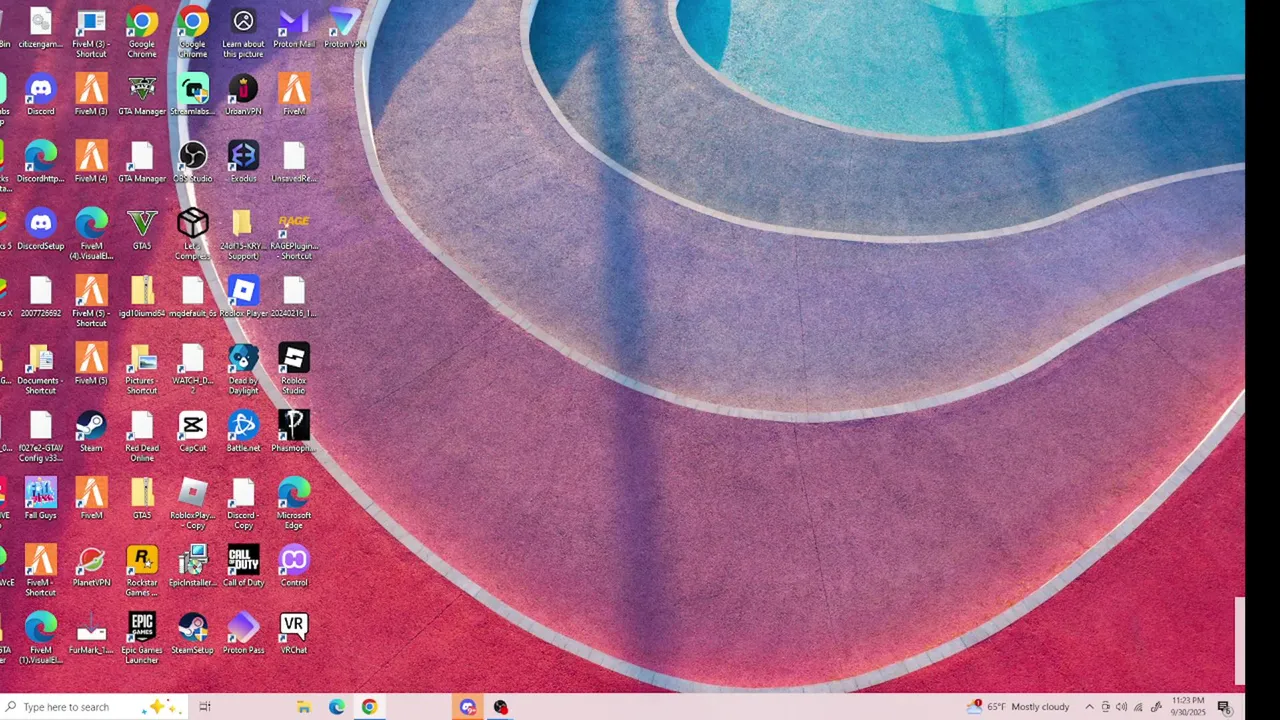
Task: Select the igd10iumd64 zip archive
Action: 142,297
